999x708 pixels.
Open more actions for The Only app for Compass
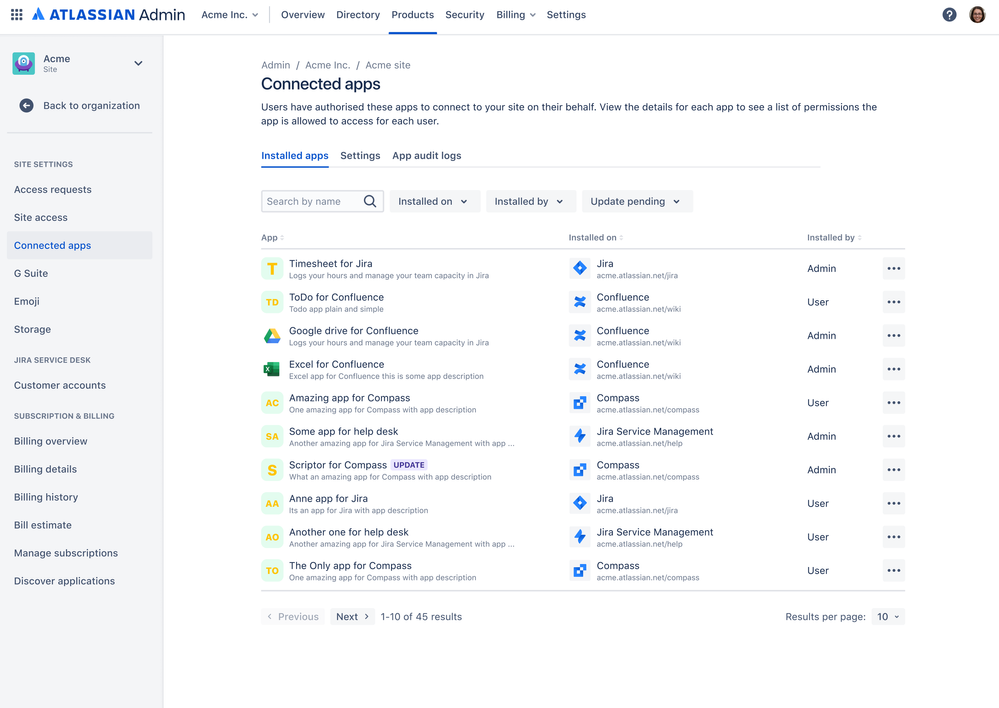(894, 570)
